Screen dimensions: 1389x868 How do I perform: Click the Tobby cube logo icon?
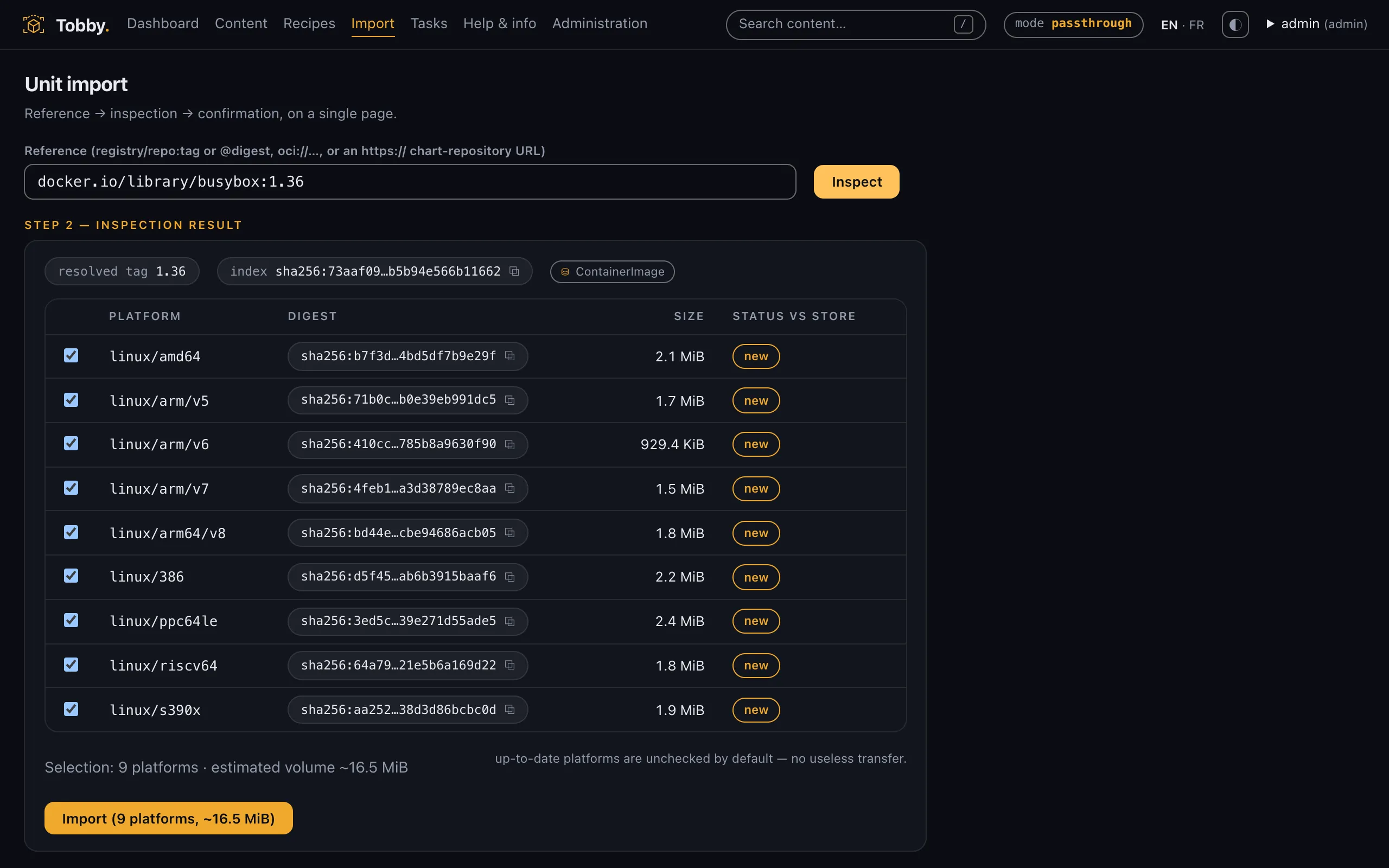(33, 24)
